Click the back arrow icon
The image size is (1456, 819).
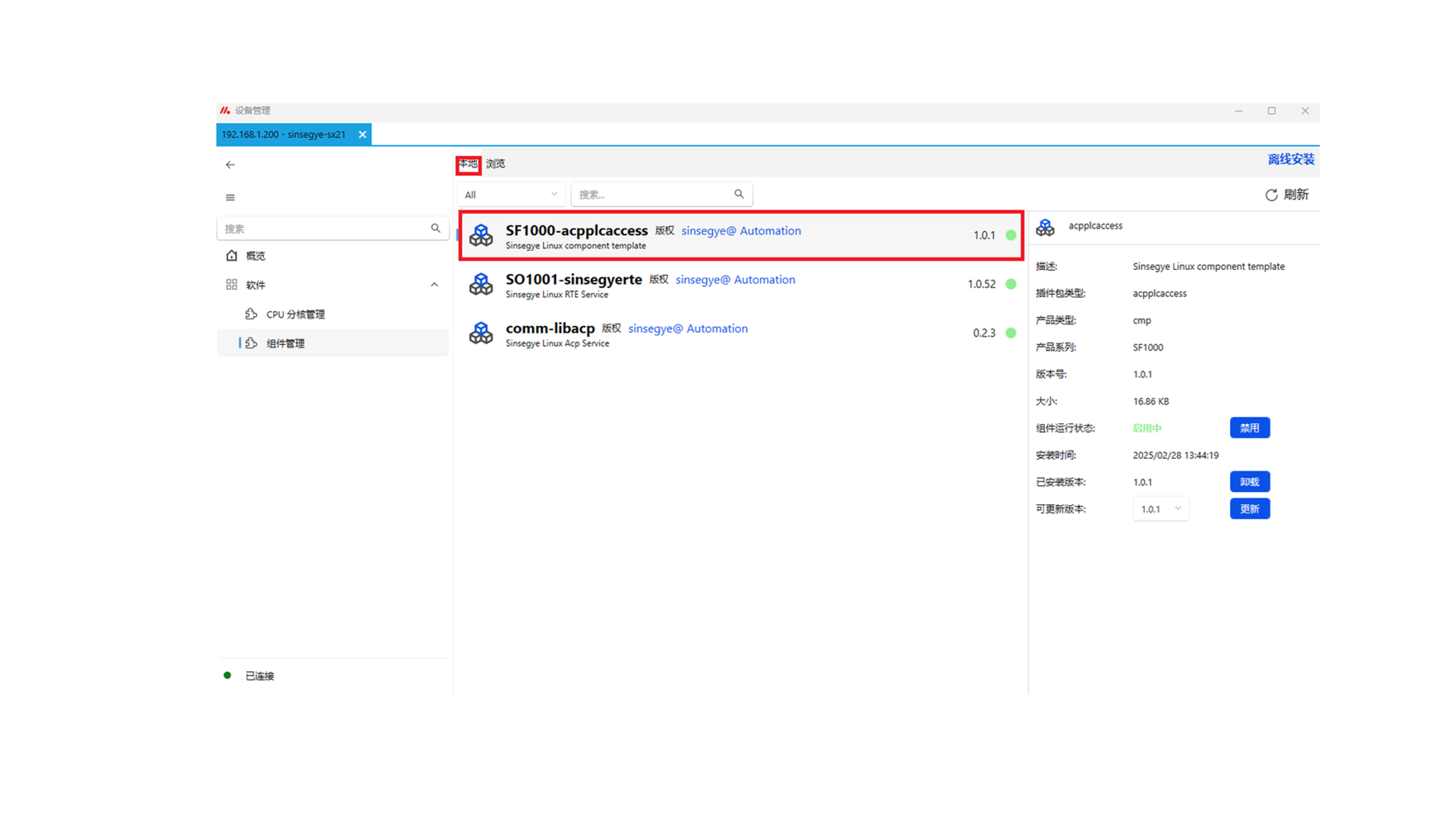pyautogui.click(x=230, y=165)
